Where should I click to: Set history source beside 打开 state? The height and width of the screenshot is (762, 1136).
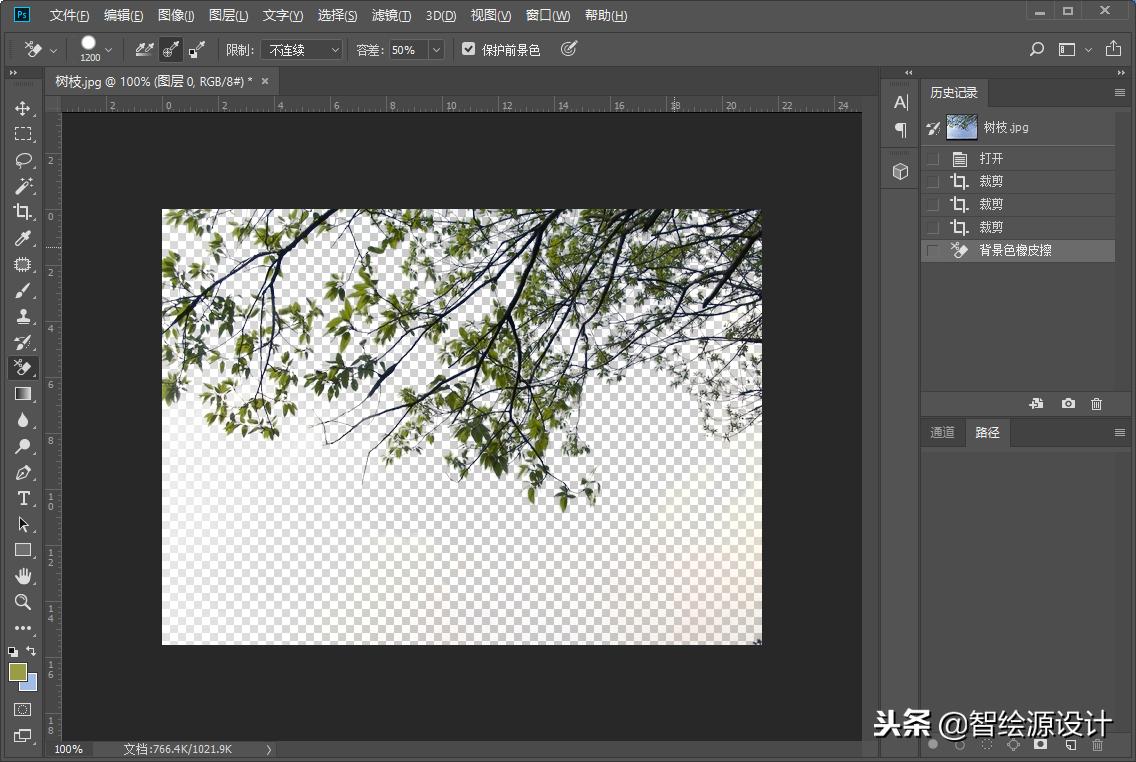931,157
